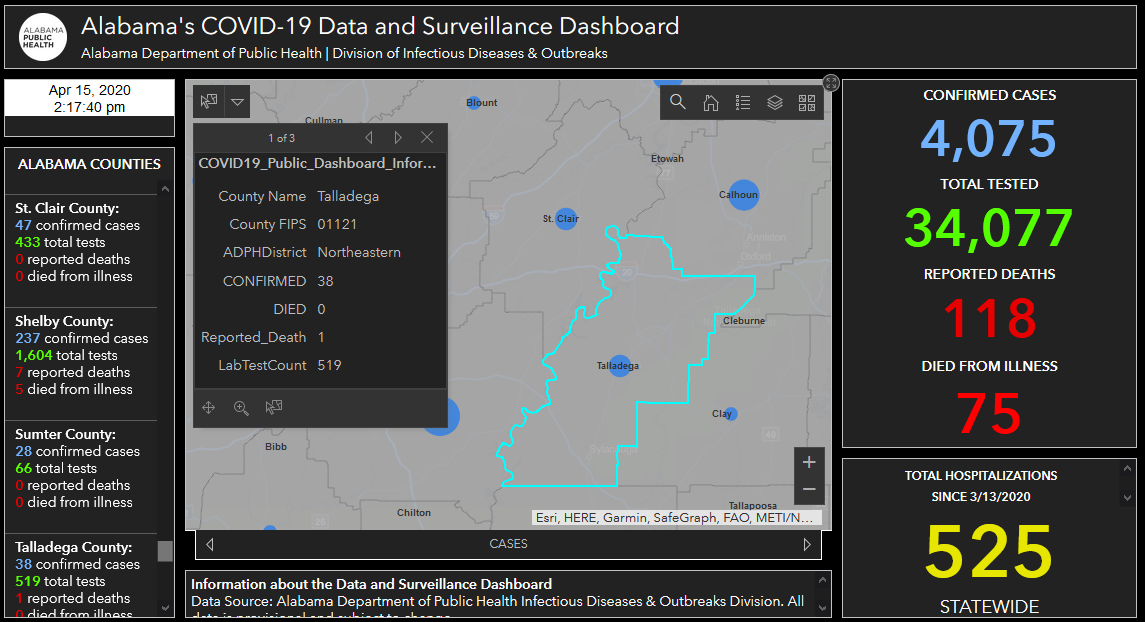This screenshot has height=622, width=1145.
Task: Expand the map to full screen
Action: 831,82
